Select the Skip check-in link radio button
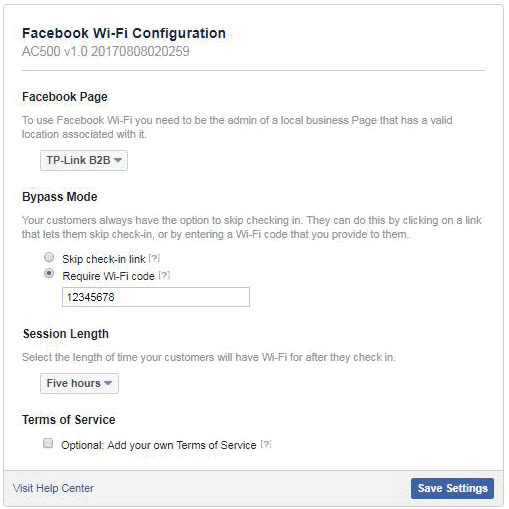Viewport: 509px width, 509px height. click(49, 257)
